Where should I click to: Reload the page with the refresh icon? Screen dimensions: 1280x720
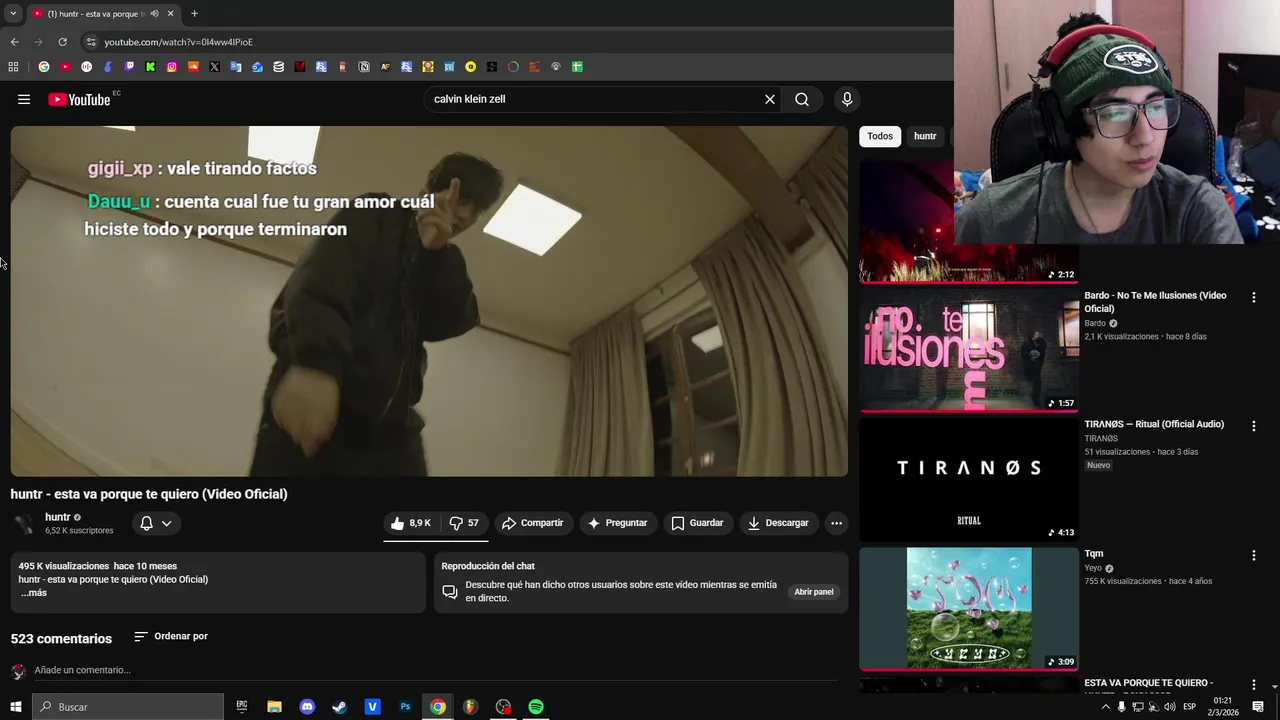[62, 42]
